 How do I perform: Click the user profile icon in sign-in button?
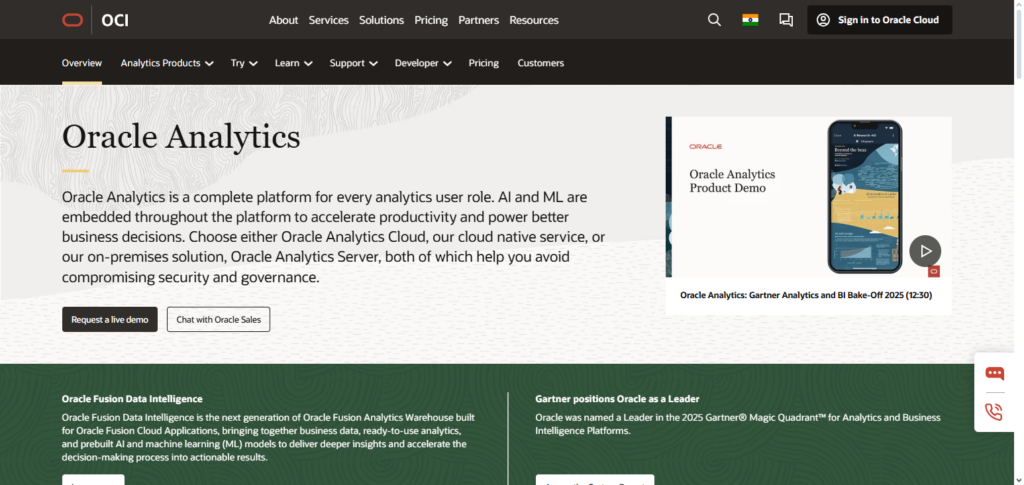pyautogui.click(x=824, y=20)
